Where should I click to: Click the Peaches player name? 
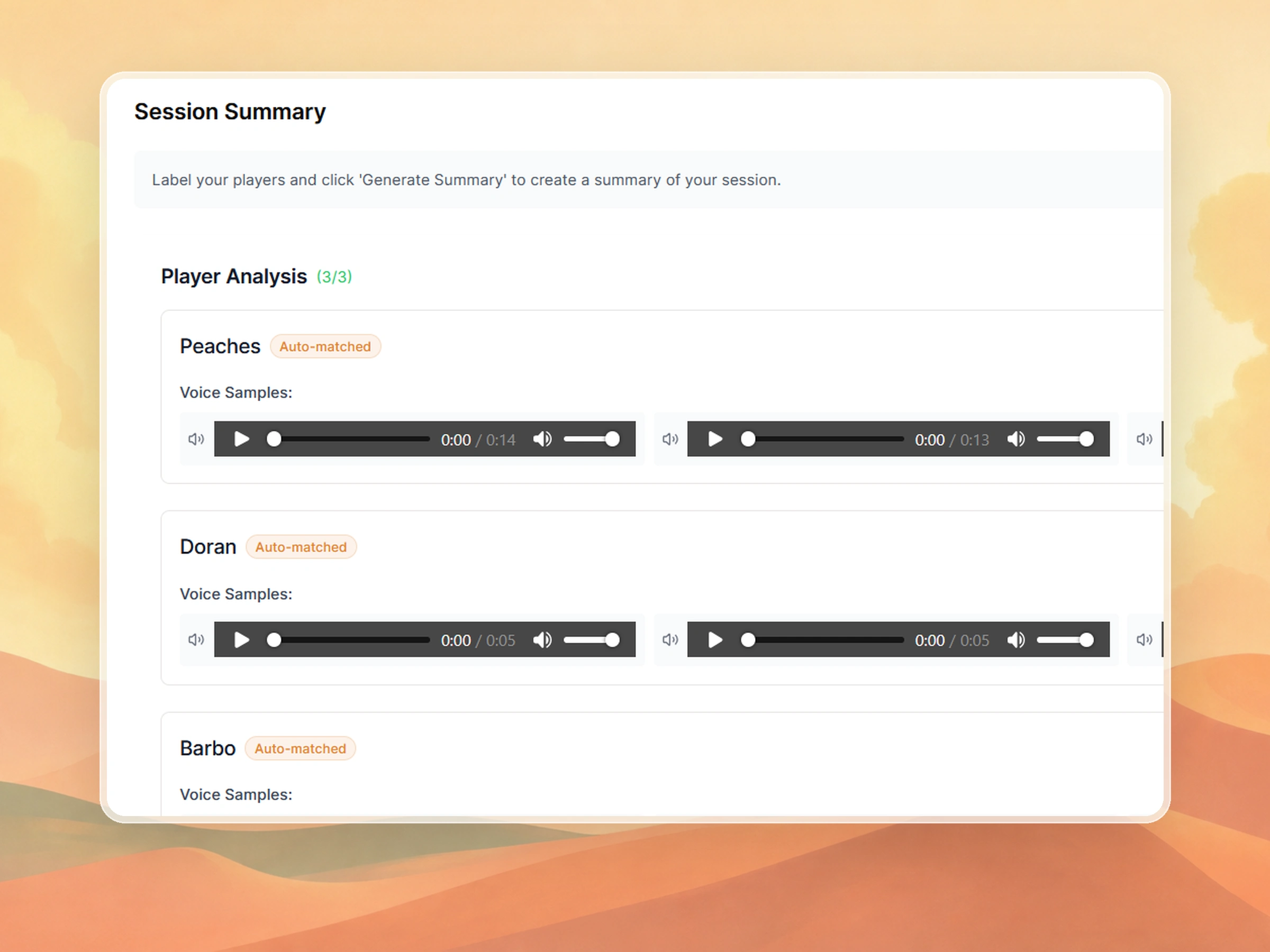pos(220,346)
